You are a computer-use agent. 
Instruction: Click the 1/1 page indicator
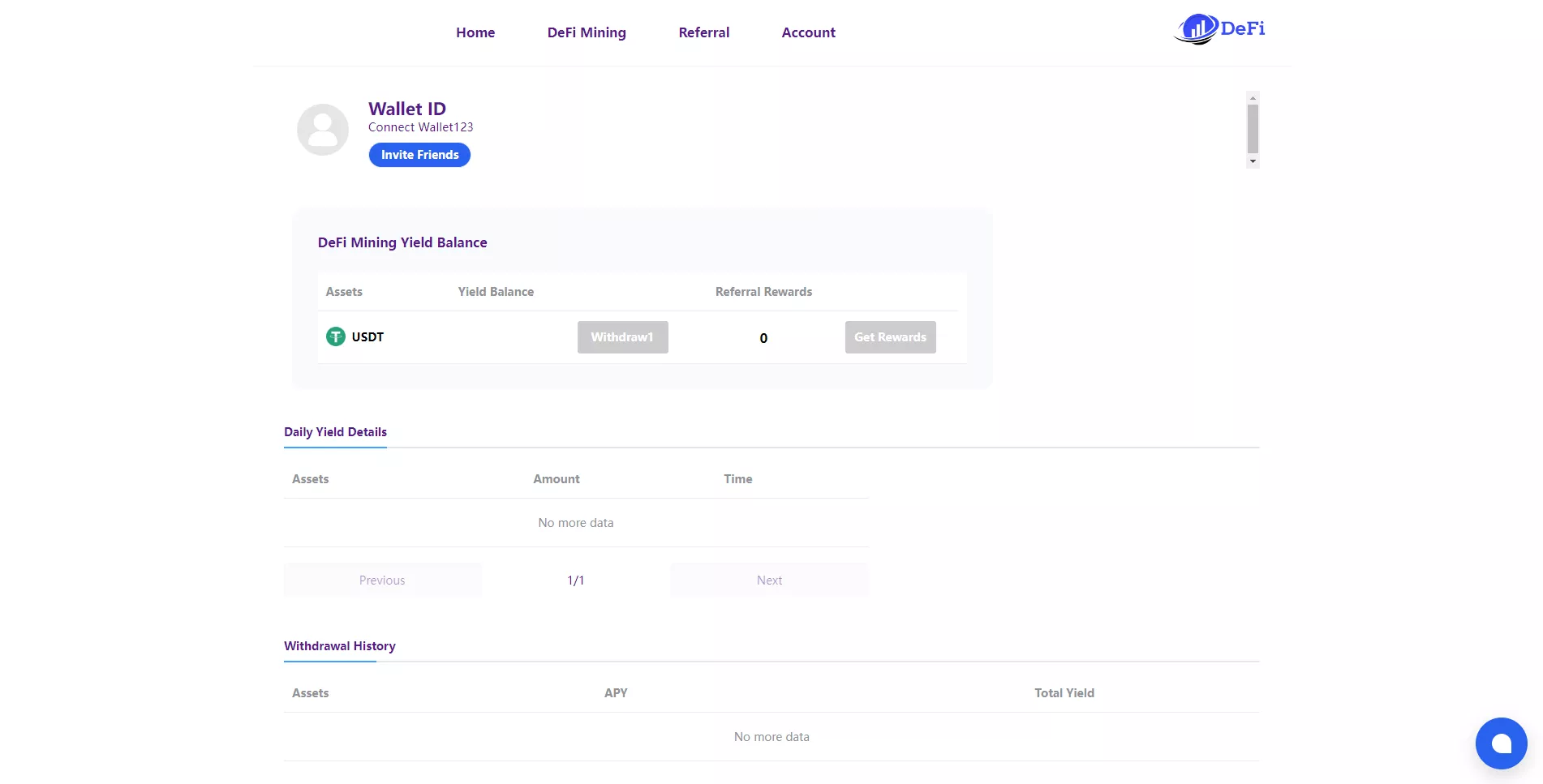tap(575, 581)
